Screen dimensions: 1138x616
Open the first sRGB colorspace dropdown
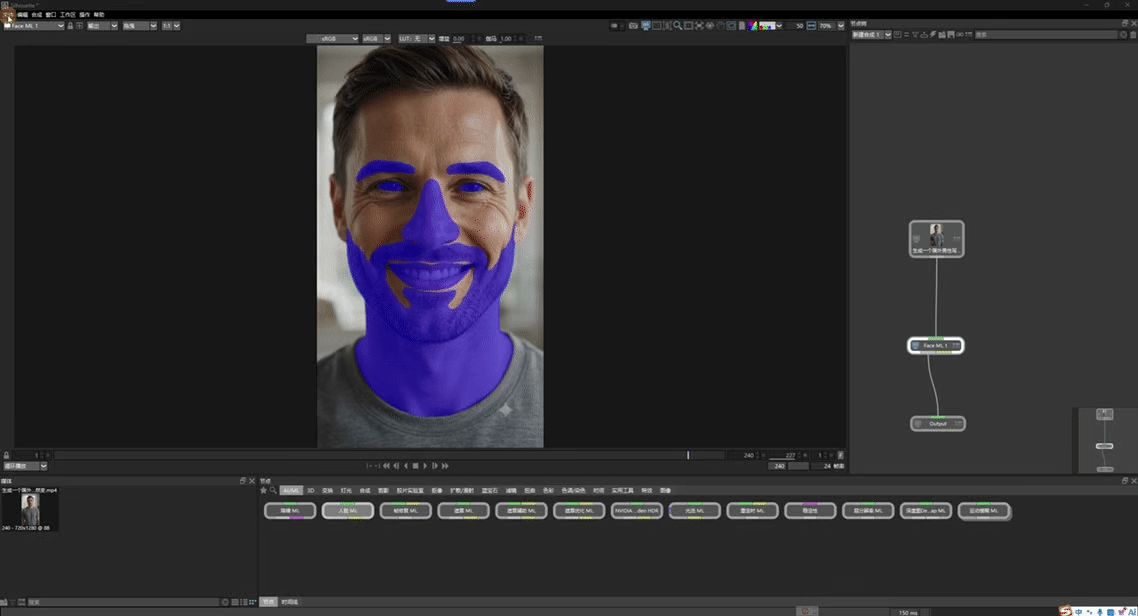[332, 38]
